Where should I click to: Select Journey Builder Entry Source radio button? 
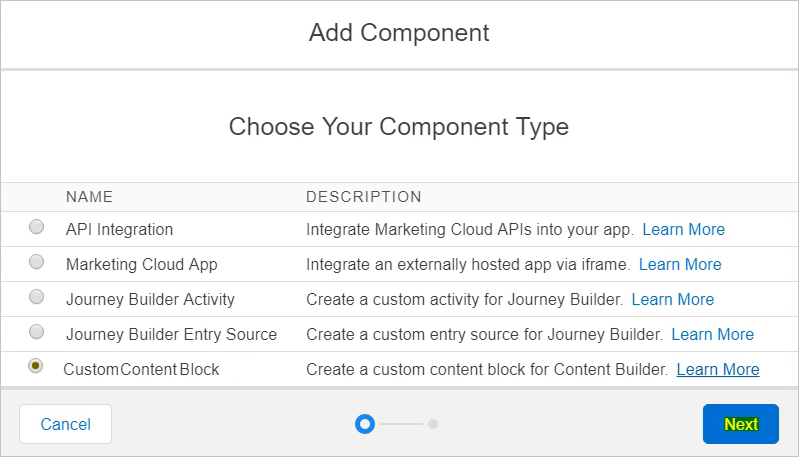click(36, 332)
